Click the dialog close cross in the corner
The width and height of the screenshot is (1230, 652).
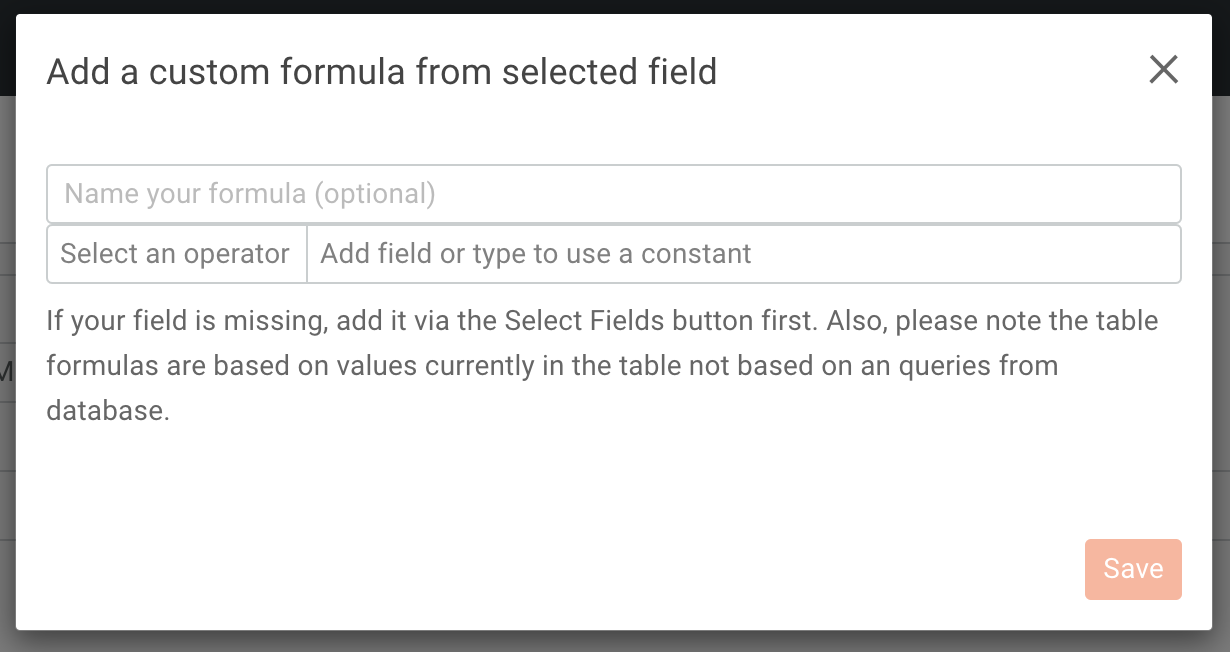pyautogui.click(x=1163, y=70)
